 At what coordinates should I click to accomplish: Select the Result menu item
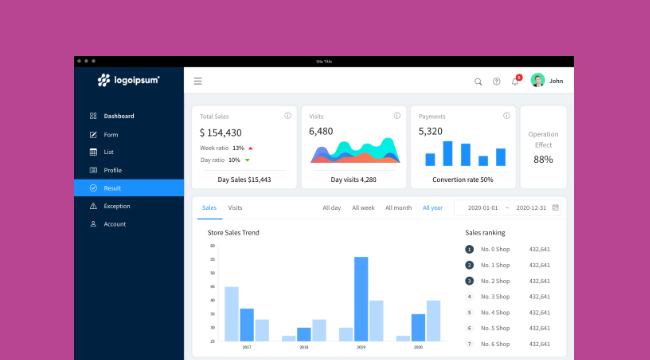coord(129,188)
